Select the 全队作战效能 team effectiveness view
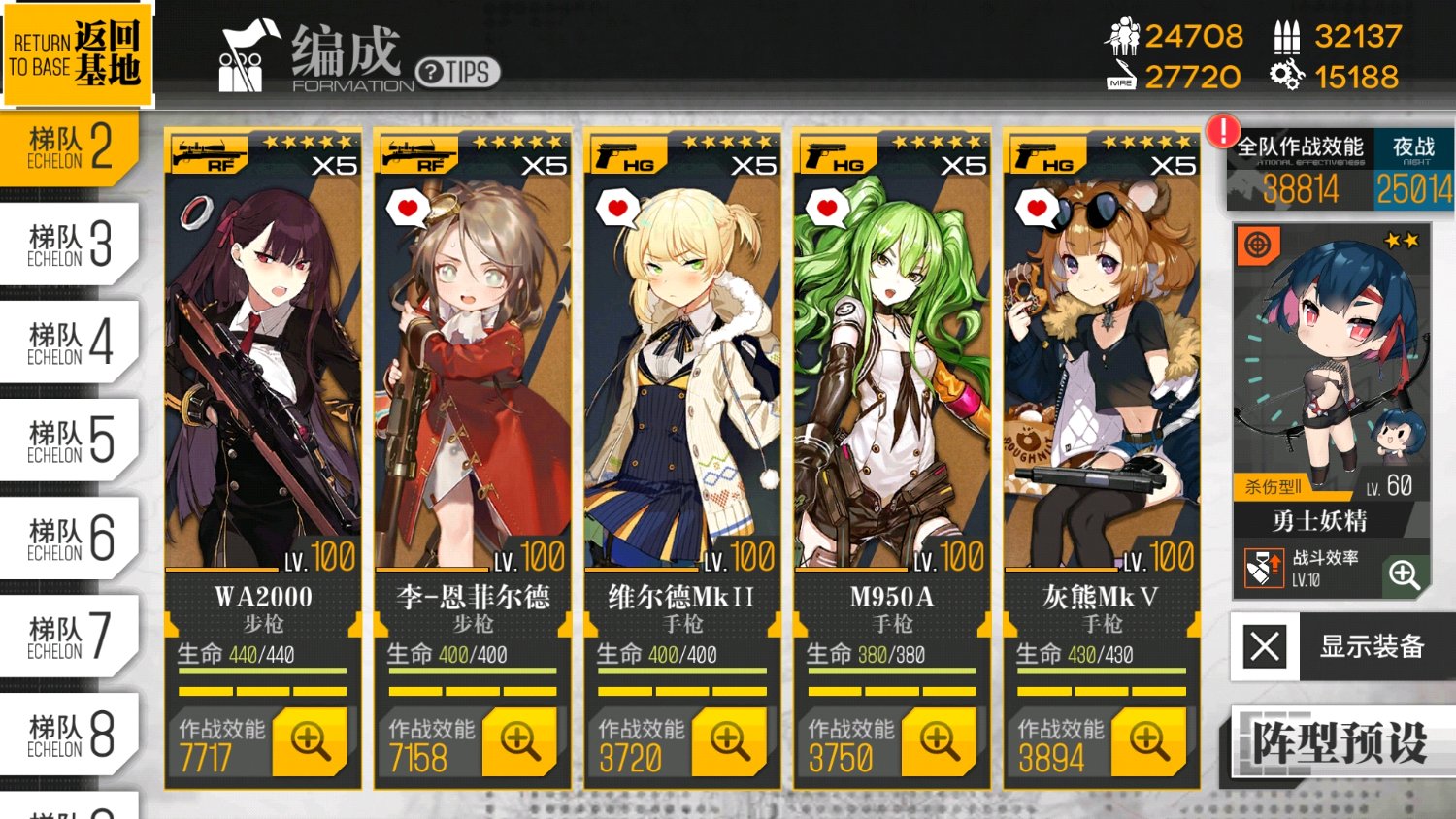1456x819 pixels. (1300, 170)
